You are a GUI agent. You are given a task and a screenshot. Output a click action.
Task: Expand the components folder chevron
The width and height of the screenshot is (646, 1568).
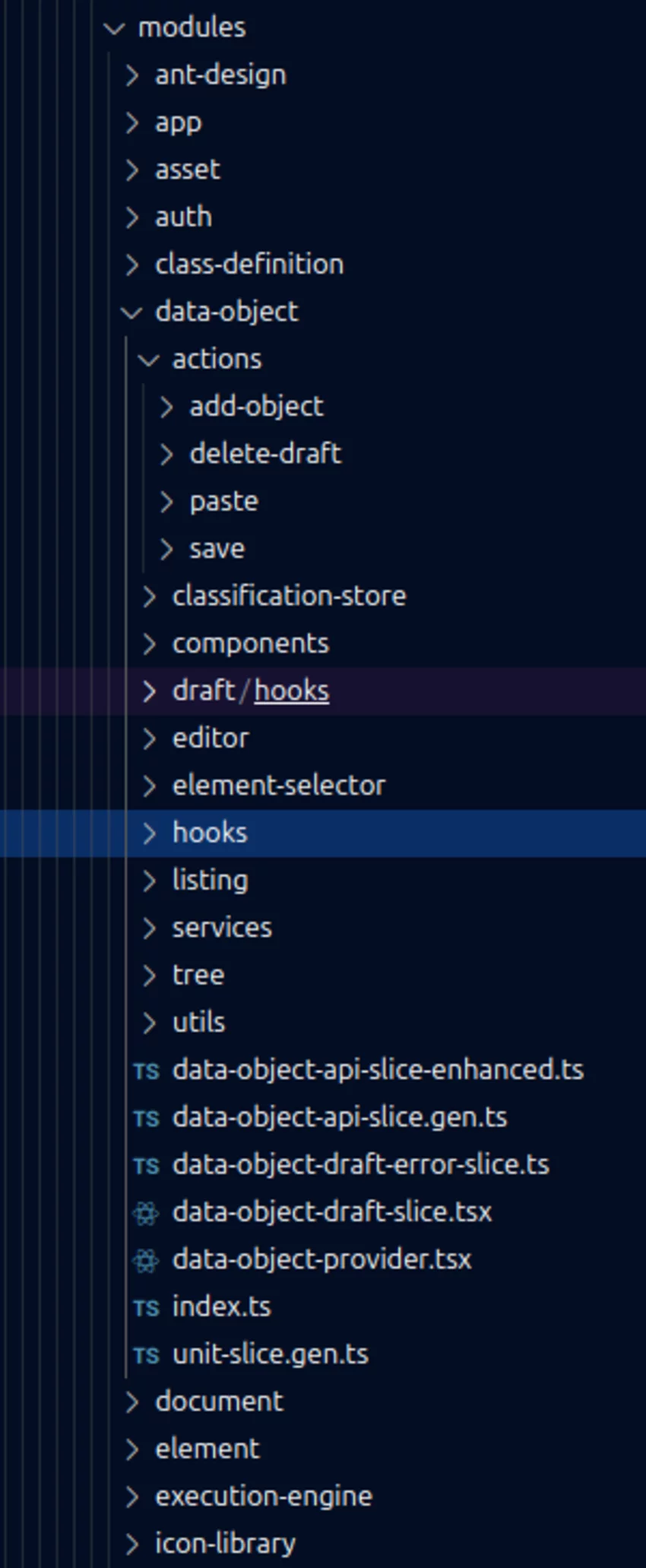click(149, 644)
